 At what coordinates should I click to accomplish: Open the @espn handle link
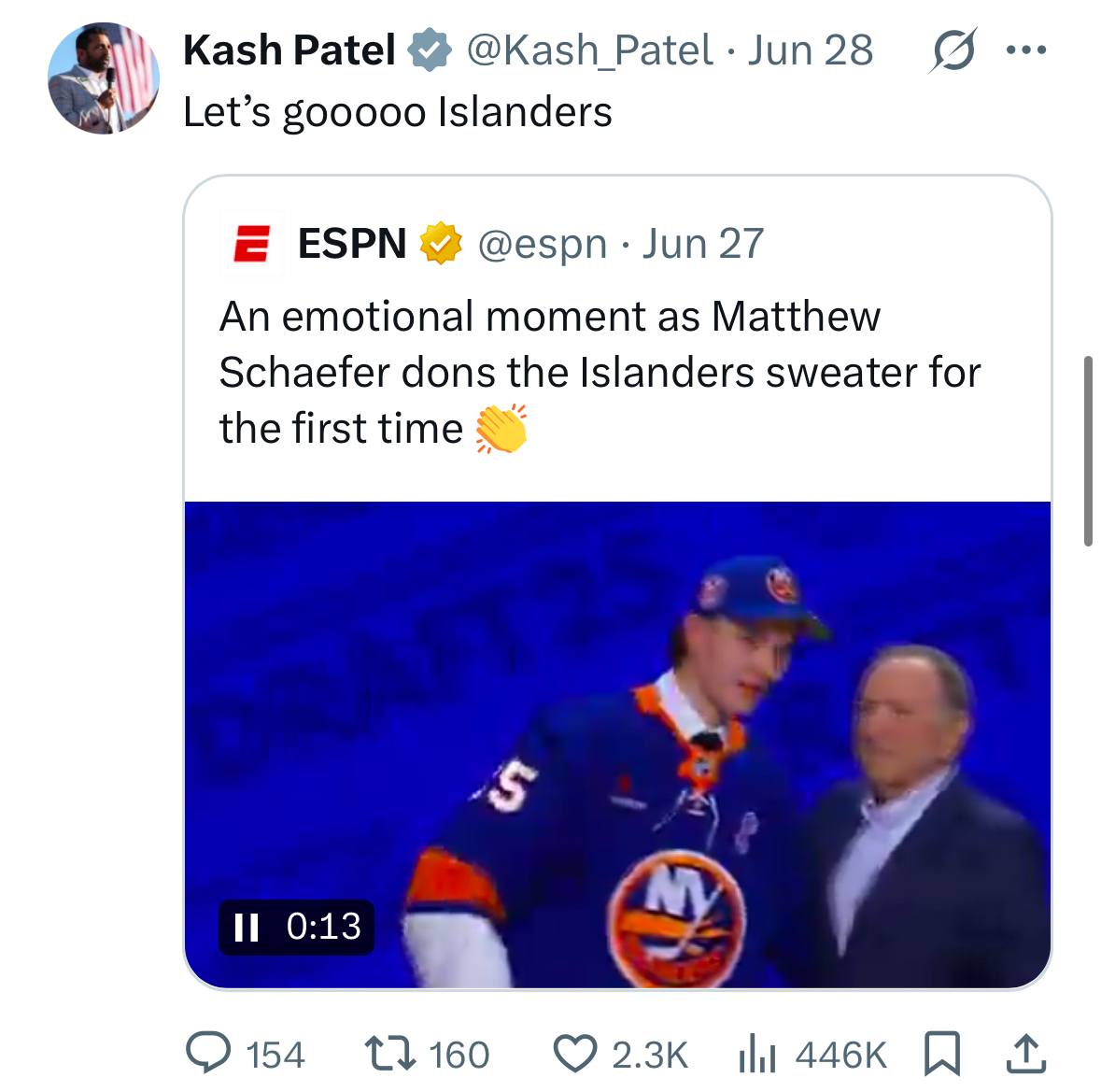(x=542, y=245)
